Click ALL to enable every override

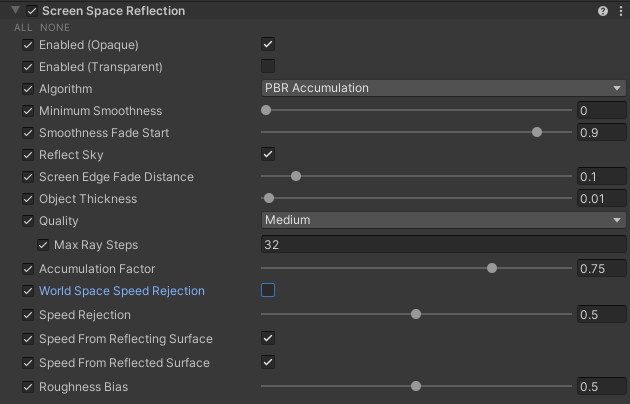click(23, 27)
